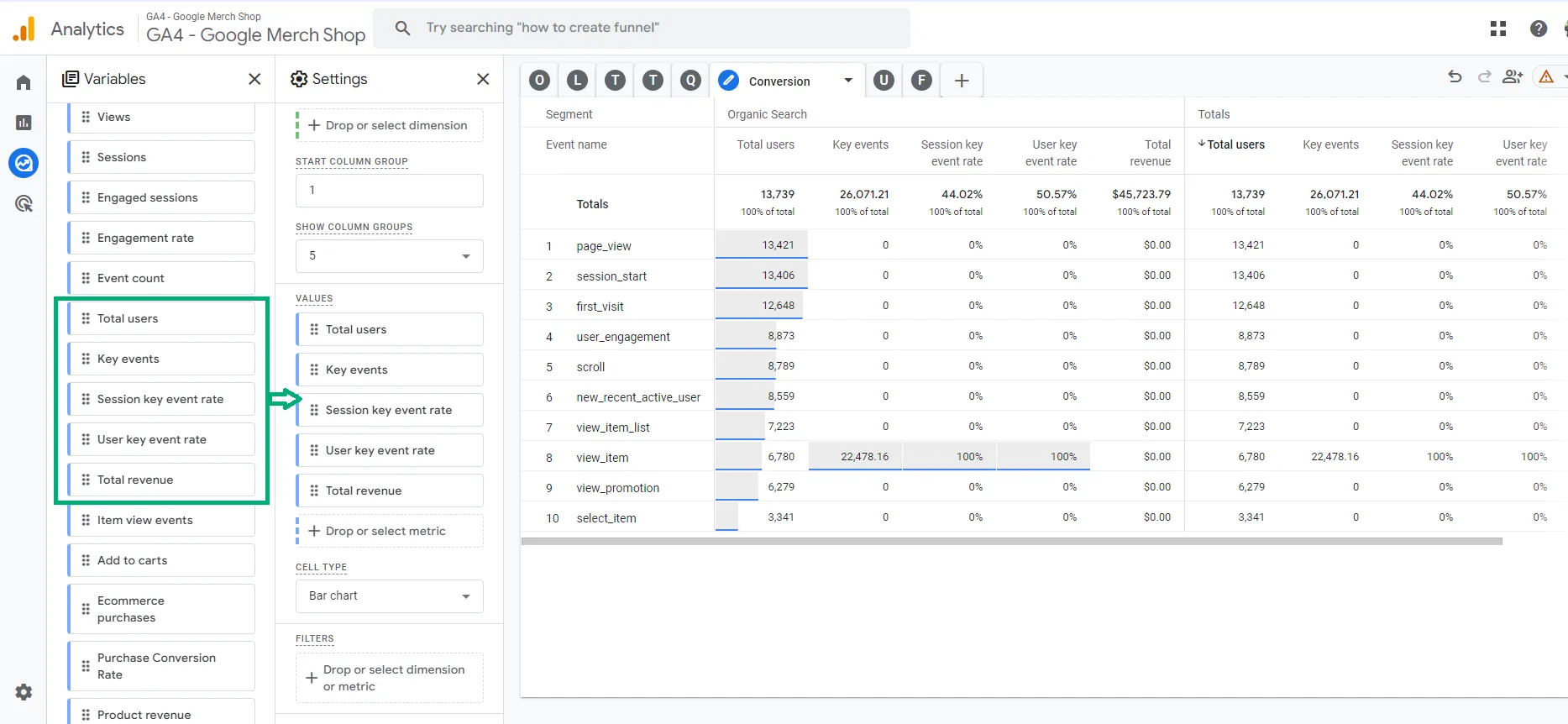The height and width of the screenshot is (724, 1568).
Task: Open the Cell type Bar chart dropdown
Action: [390, 595]
